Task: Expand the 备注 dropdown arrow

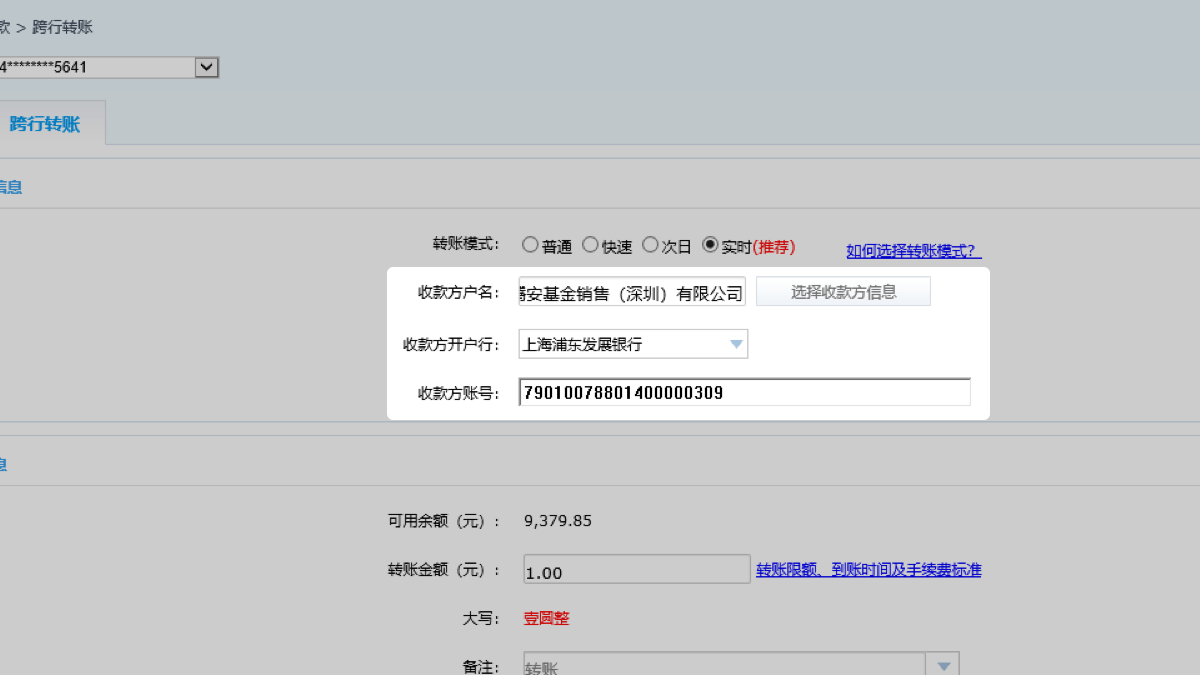Action: pyautogui.click(x=943, y=666)
